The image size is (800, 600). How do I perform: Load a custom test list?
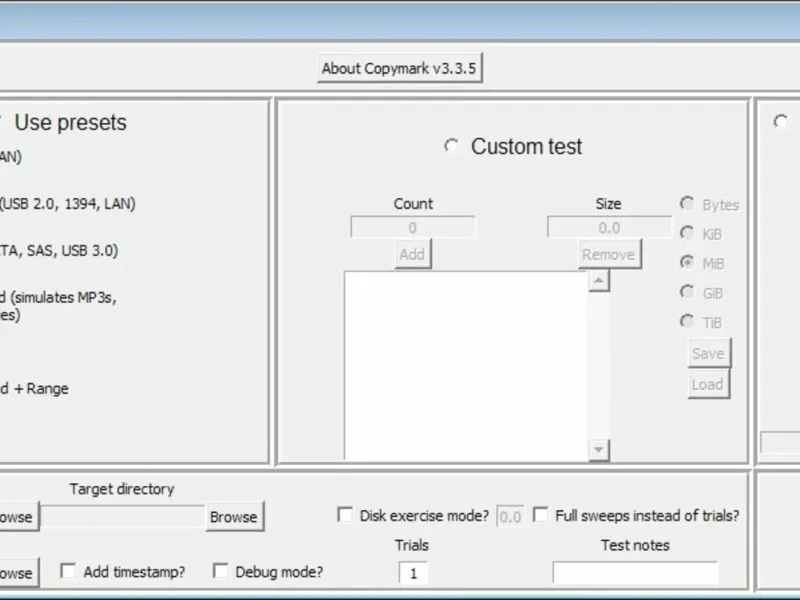[x=709, y=384]
